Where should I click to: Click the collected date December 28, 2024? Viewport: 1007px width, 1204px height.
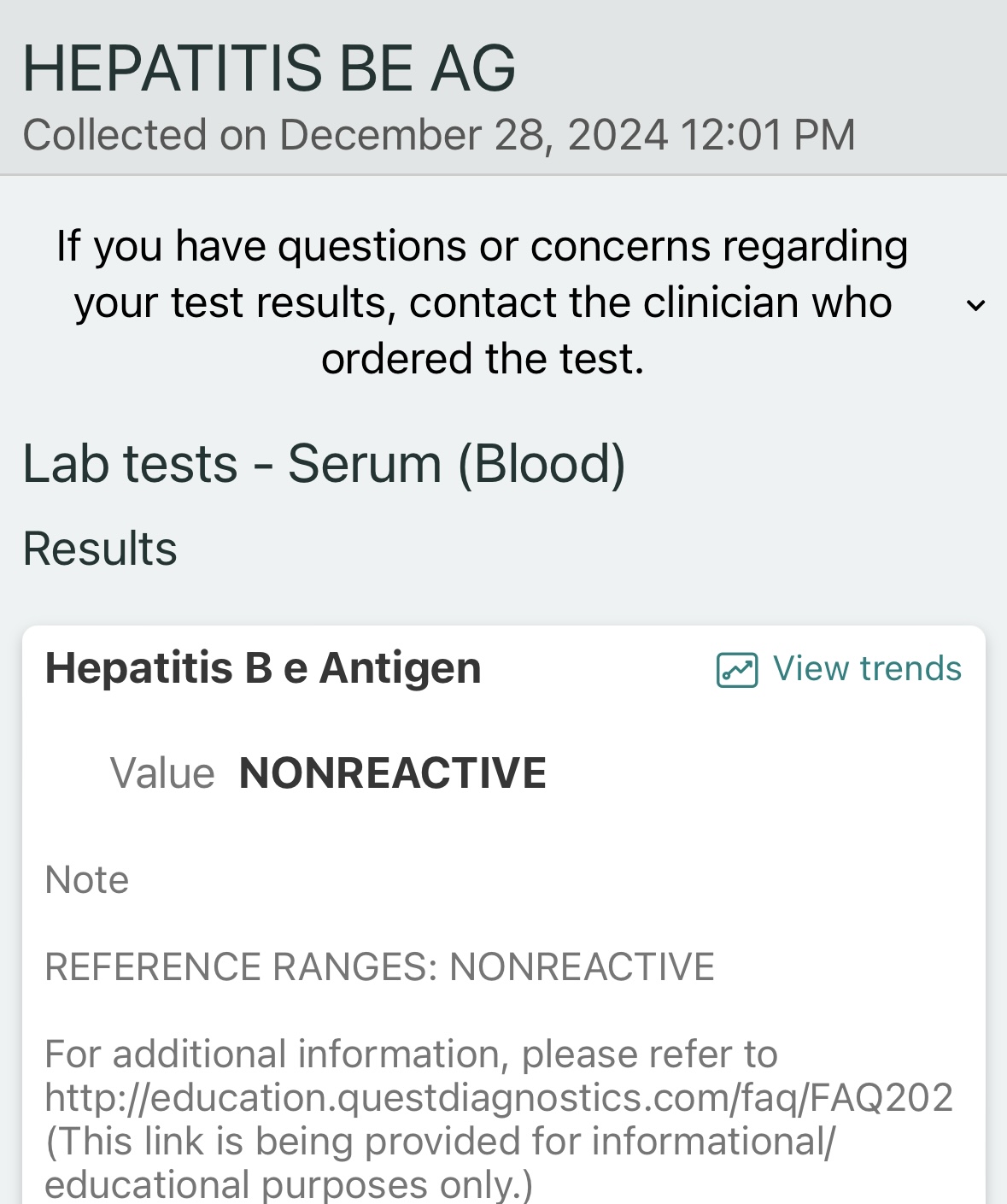click(x=474, y=135)
